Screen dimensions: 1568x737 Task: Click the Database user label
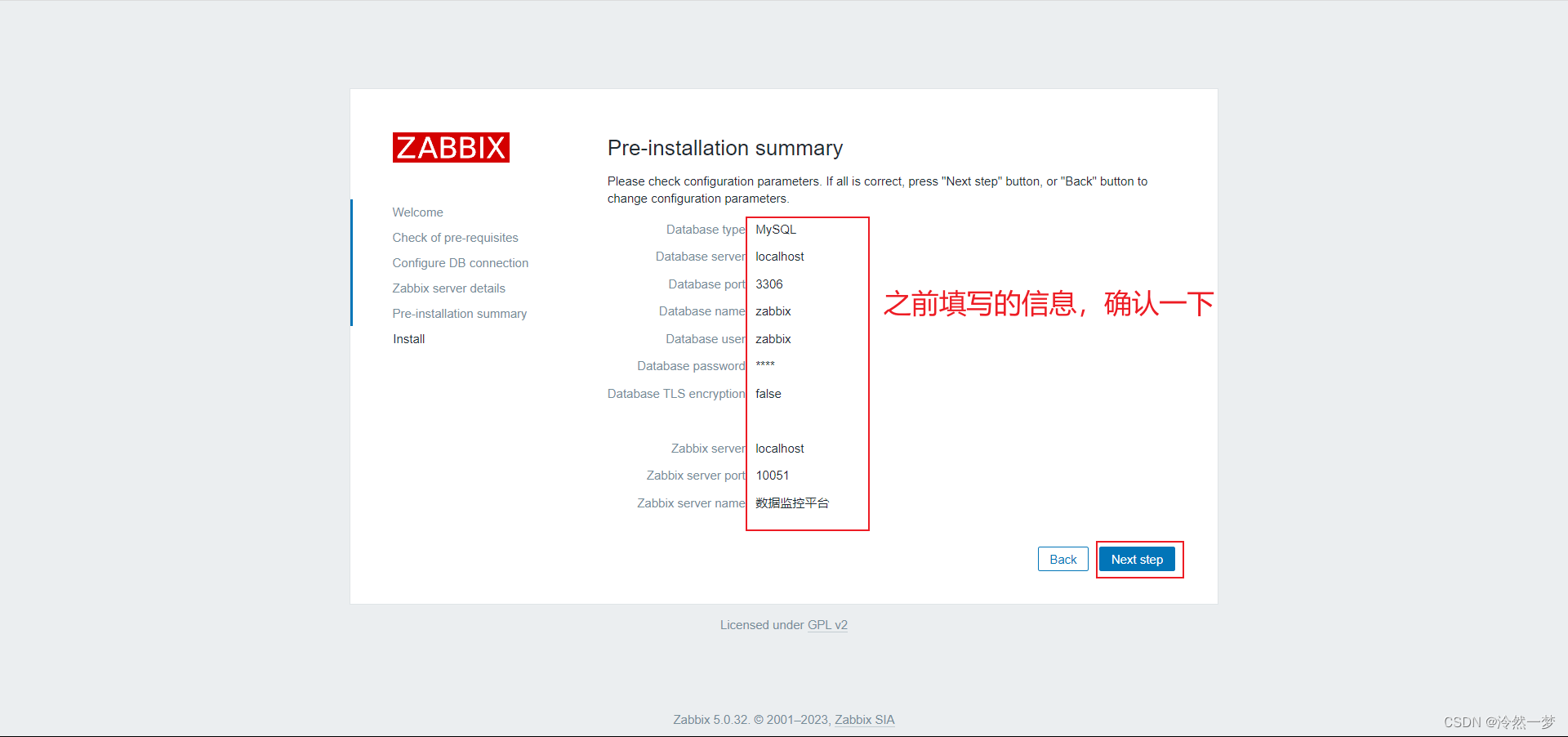pos(705,339)
